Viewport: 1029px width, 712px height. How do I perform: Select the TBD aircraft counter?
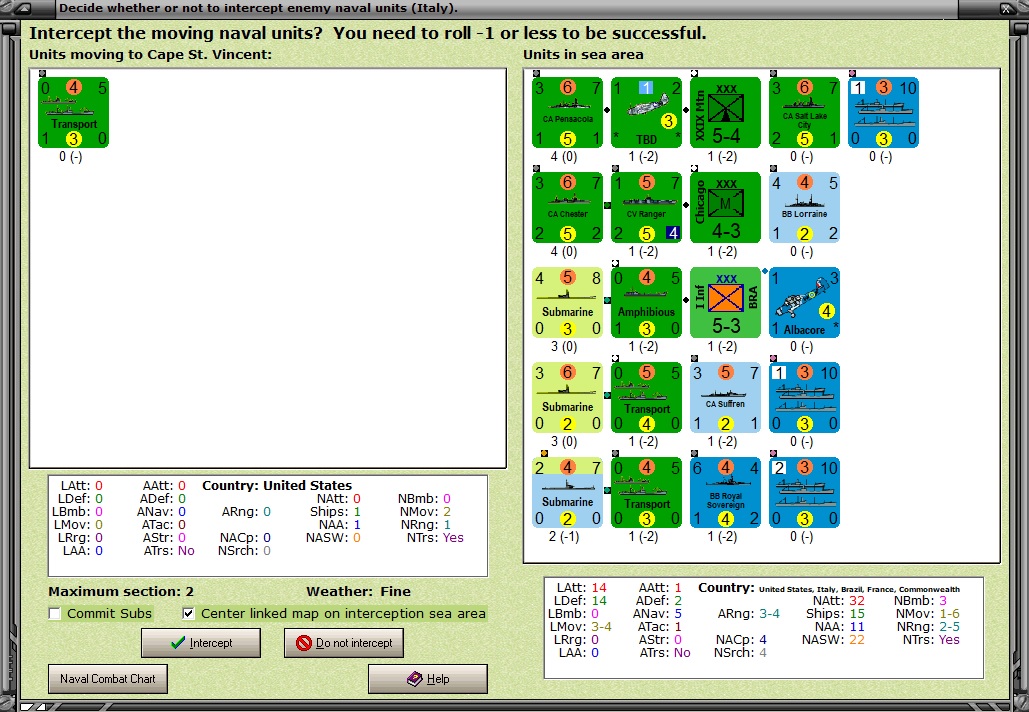646,112
